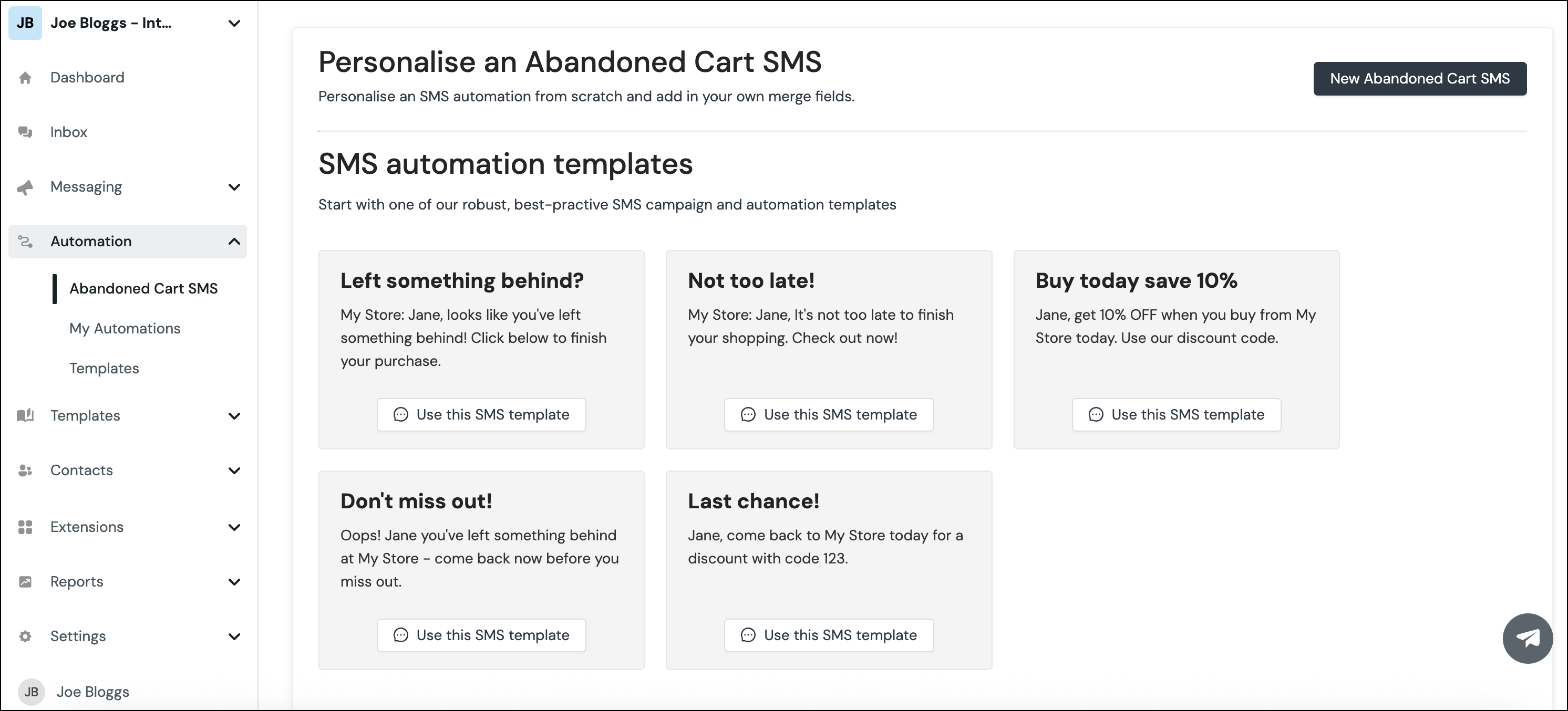The image size is (1568, 711).
Task: Select the Abandoned Cart SMS menu item
Action: tap(143, 288)
